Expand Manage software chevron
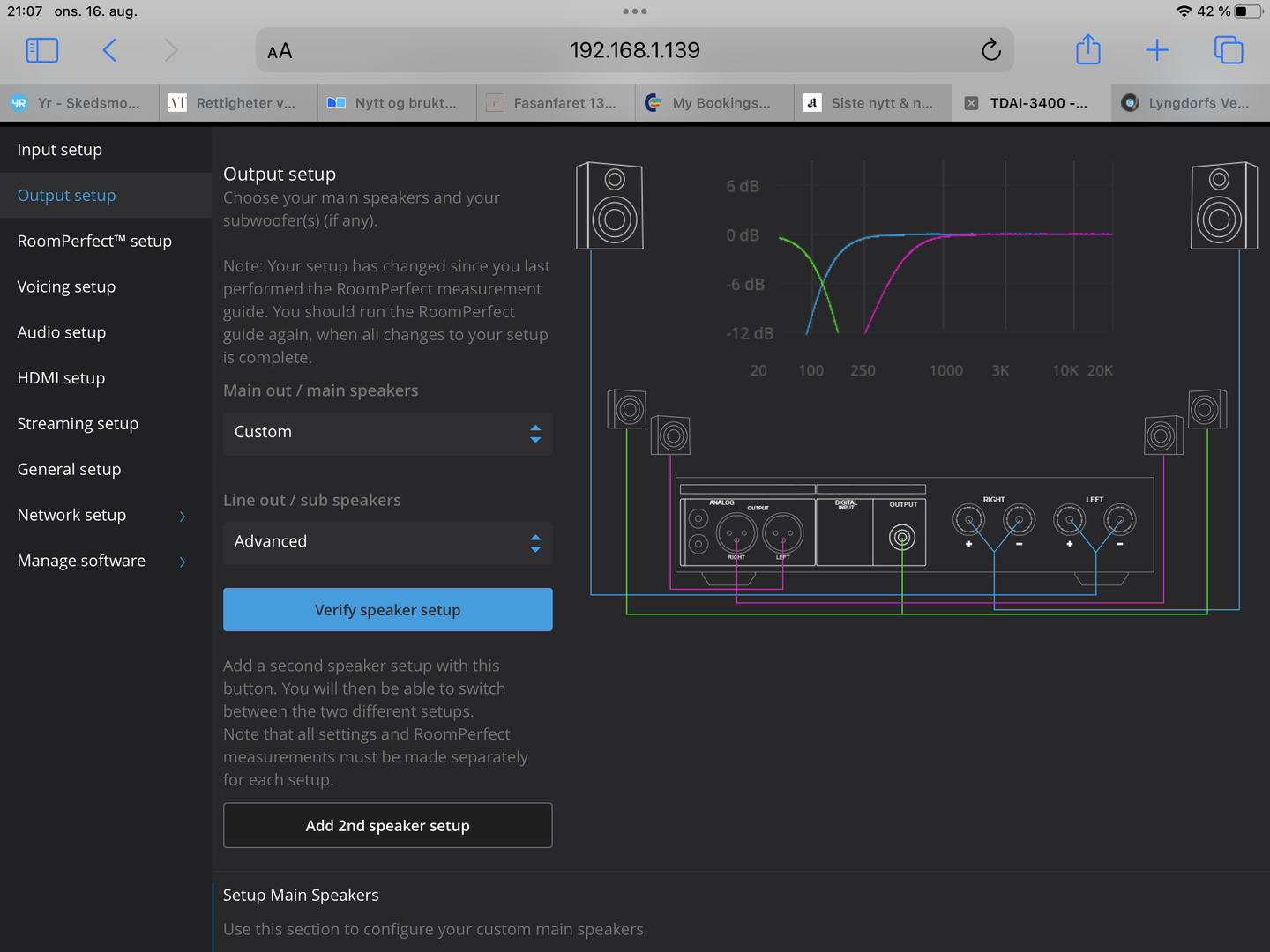Image resolution: width=1270 pixels, height=952 pixels. click(x=183, y=562)
